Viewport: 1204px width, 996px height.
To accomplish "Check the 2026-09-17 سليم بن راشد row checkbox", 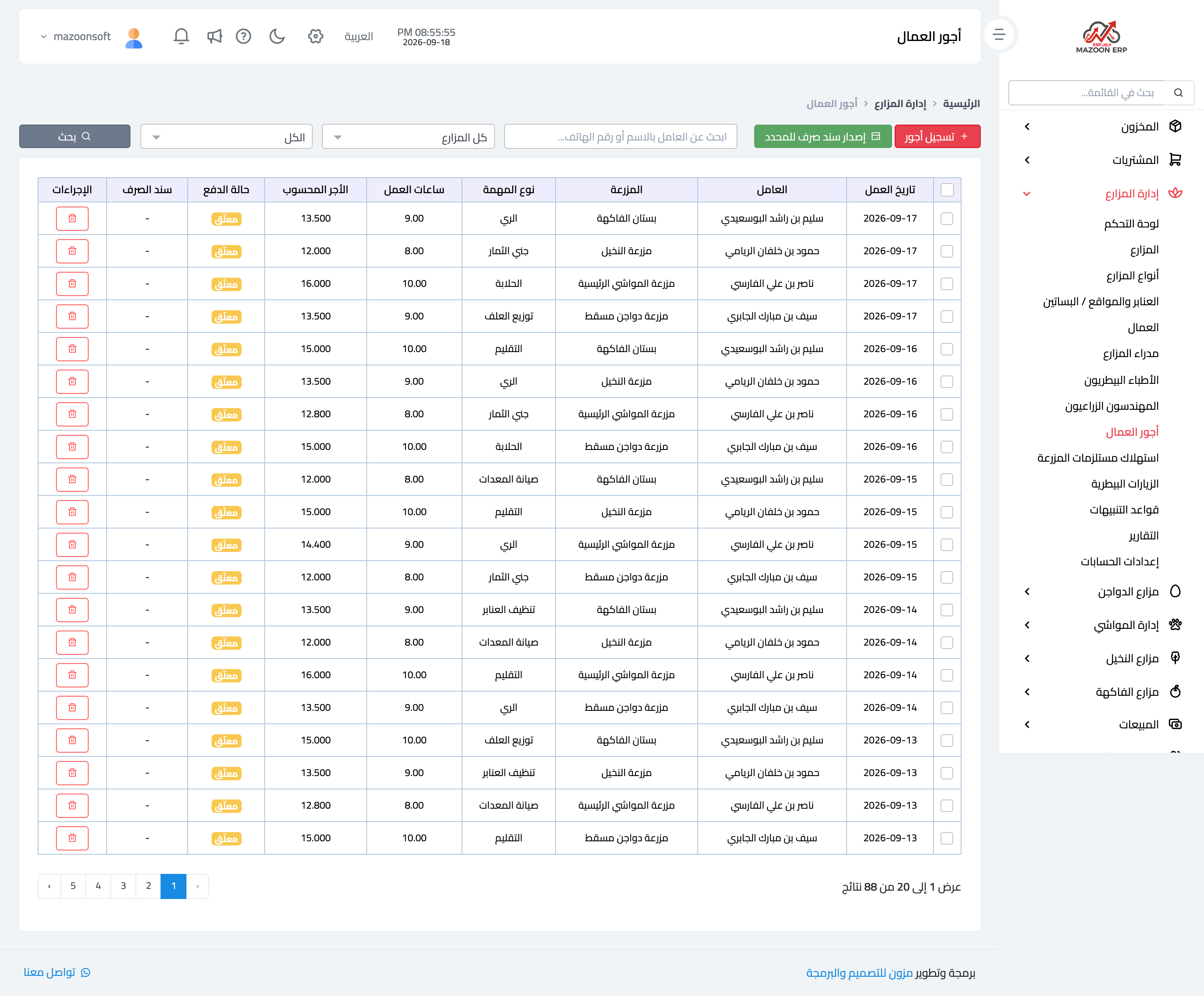I will [947, 218].
